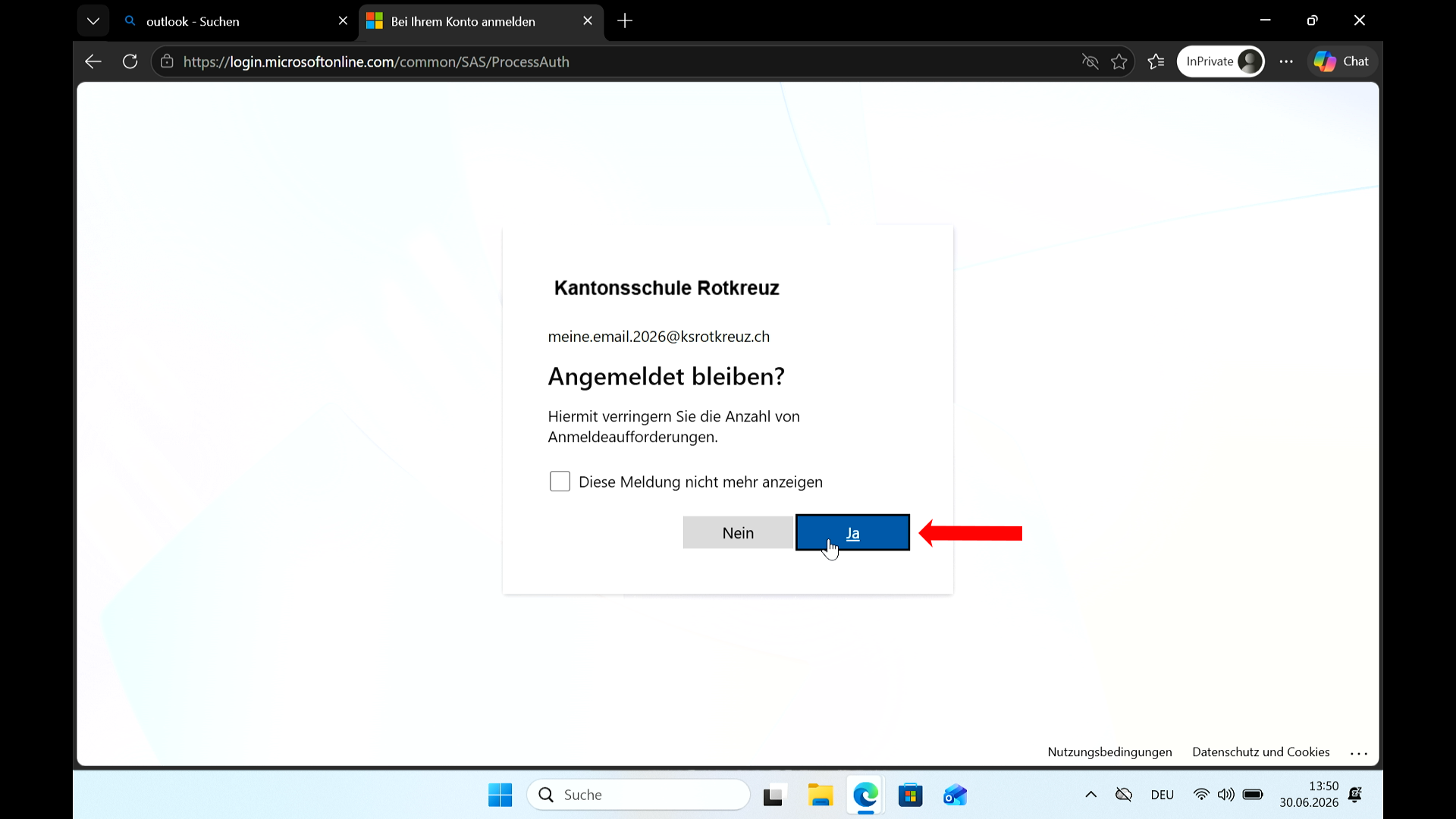Open Task View on the taskbar

point(773,795)
